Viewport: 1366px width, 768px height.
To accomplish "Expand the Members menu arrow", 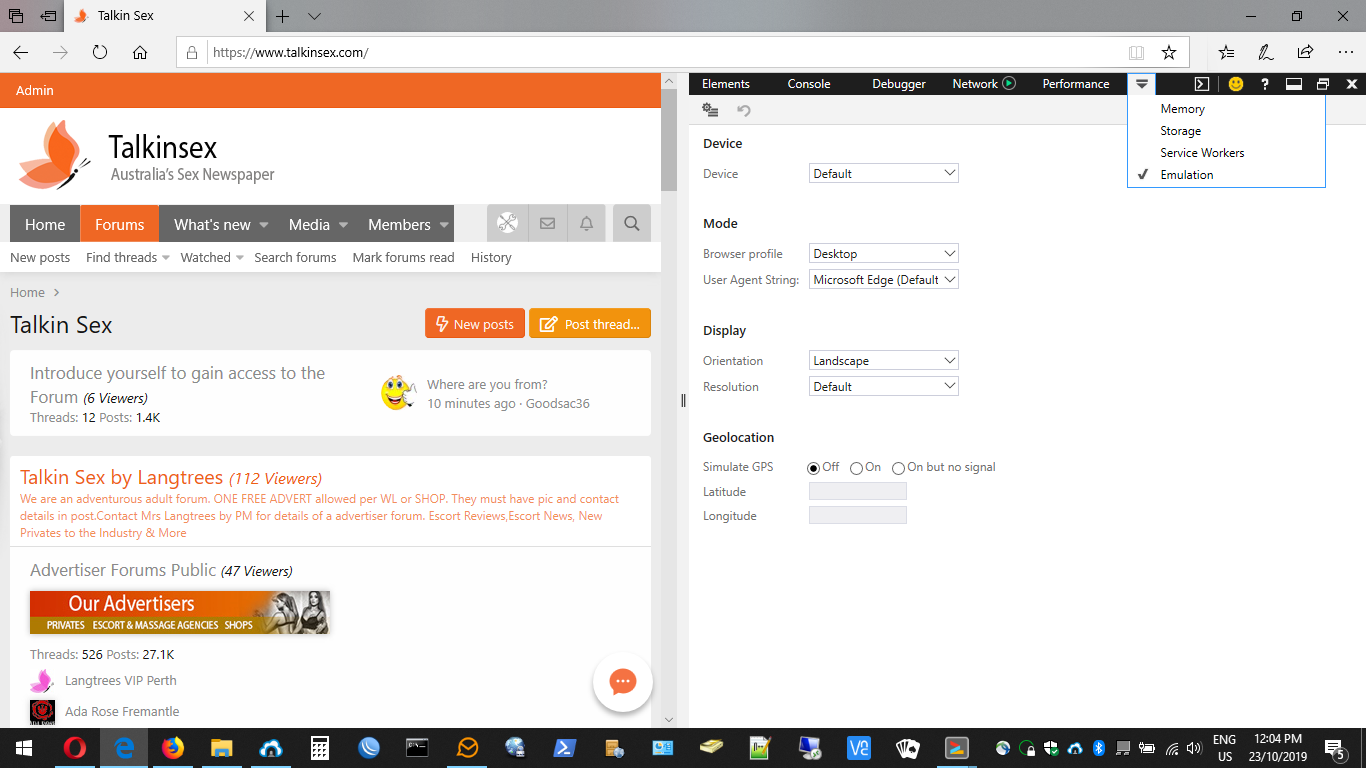I will click(444, 225).
